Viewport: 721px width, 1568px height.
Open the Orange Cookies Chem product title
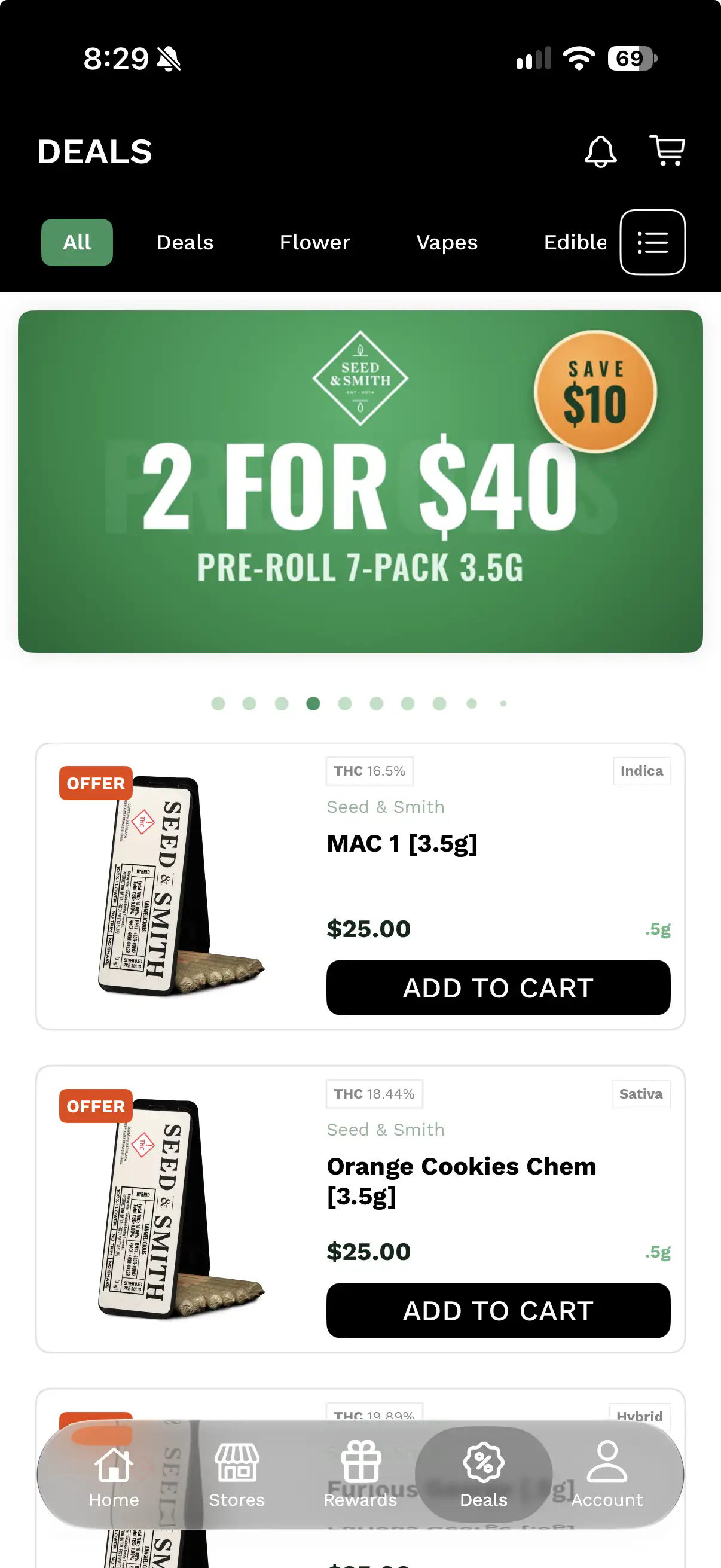click(461, 1181)
